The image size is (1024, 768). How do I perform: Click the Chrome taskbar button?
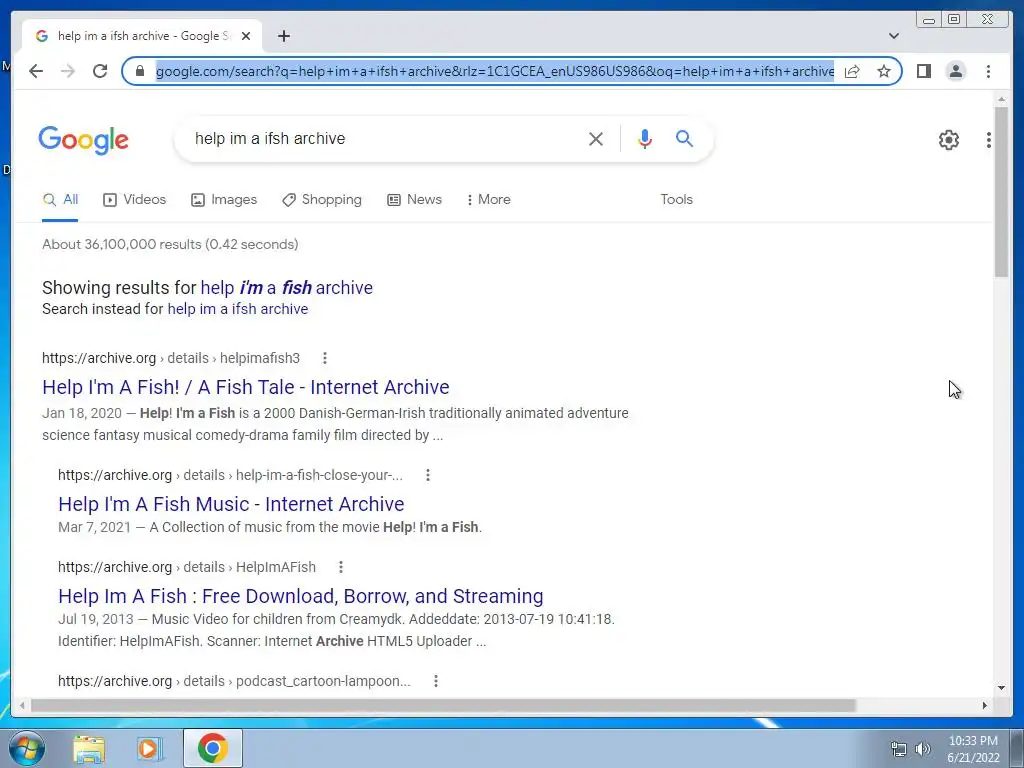click(x=213, y=748)
